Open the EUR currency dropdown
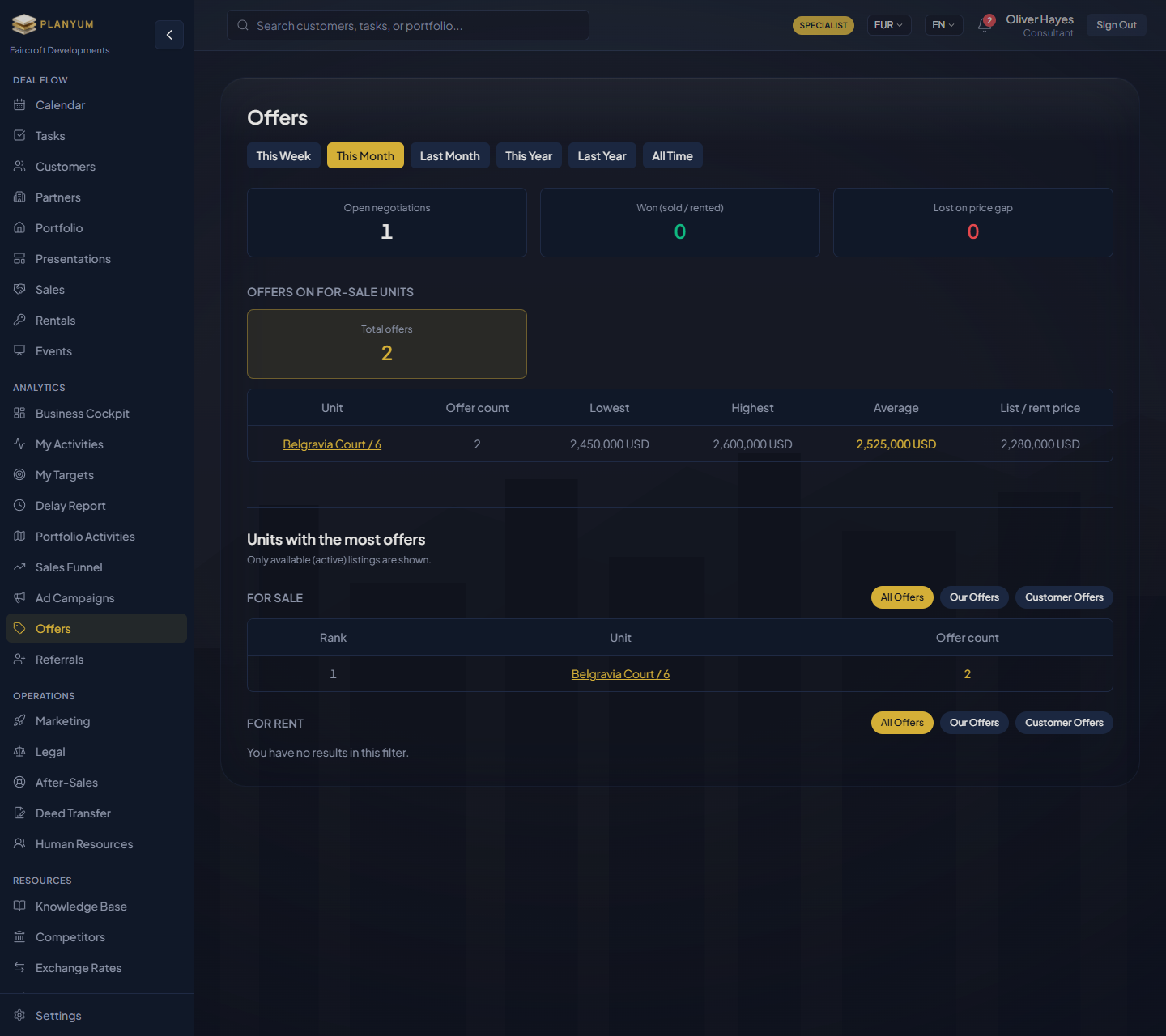1166x1036 pixels. [888, 25]
